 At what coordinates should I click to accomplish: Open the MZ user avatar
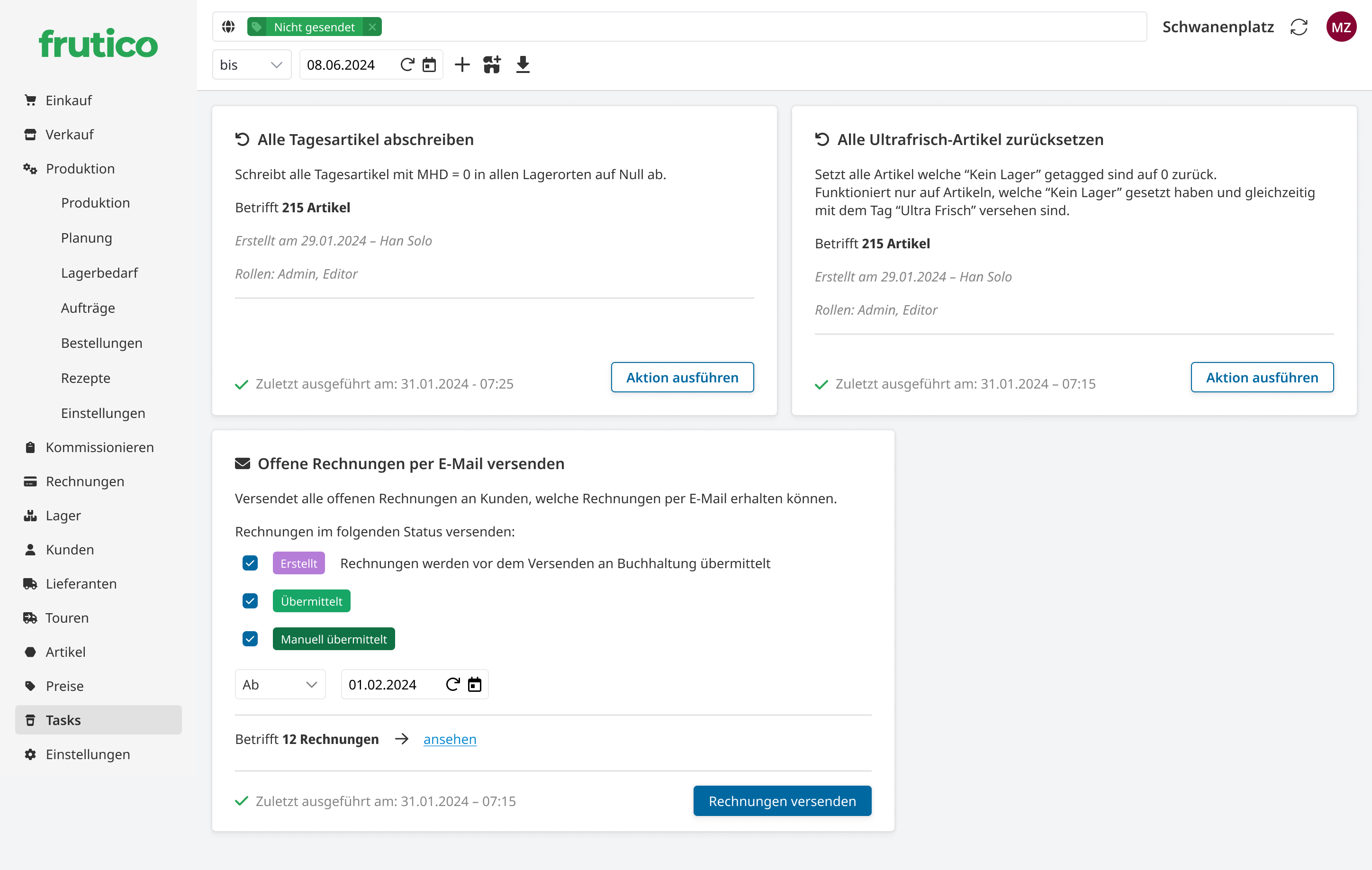tap(1342, 26)
